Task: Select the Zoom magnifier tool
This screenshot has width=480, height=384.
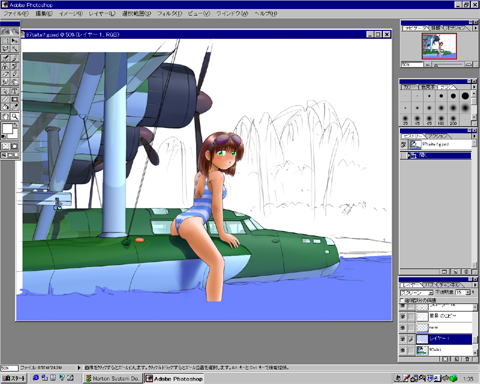Action: 15,116
